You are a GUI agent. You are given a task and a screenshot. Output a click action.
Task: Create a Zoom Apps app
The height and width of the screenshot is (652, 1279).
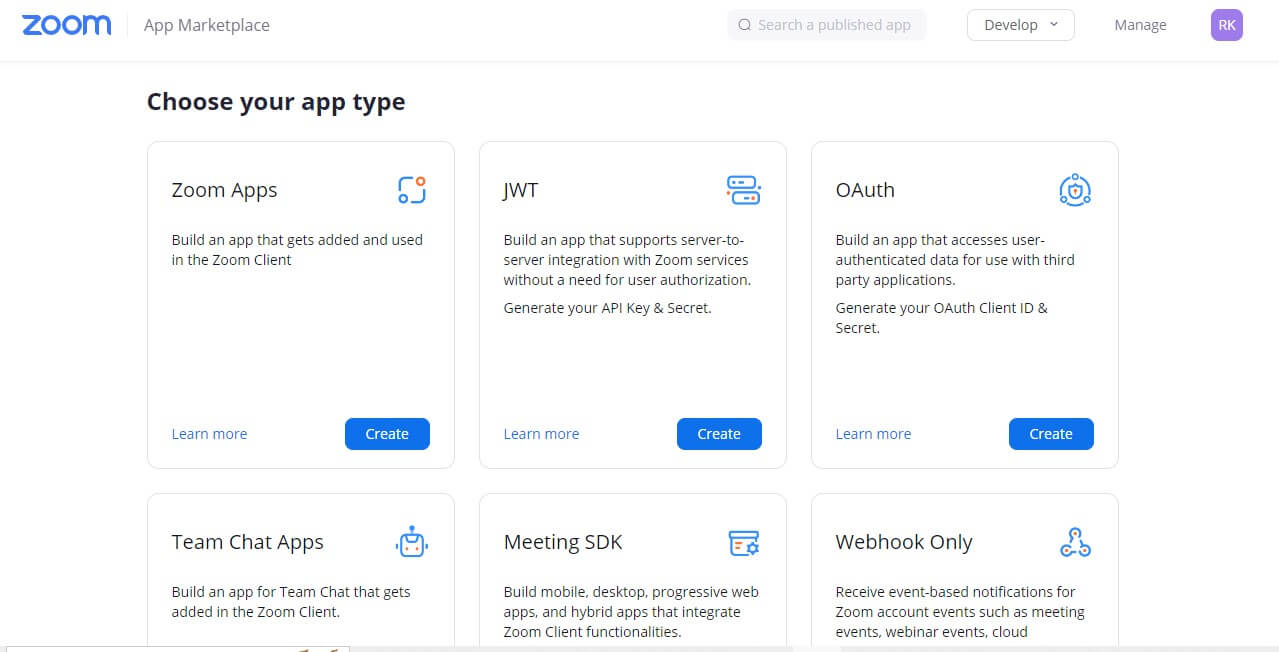pos(387,434)
